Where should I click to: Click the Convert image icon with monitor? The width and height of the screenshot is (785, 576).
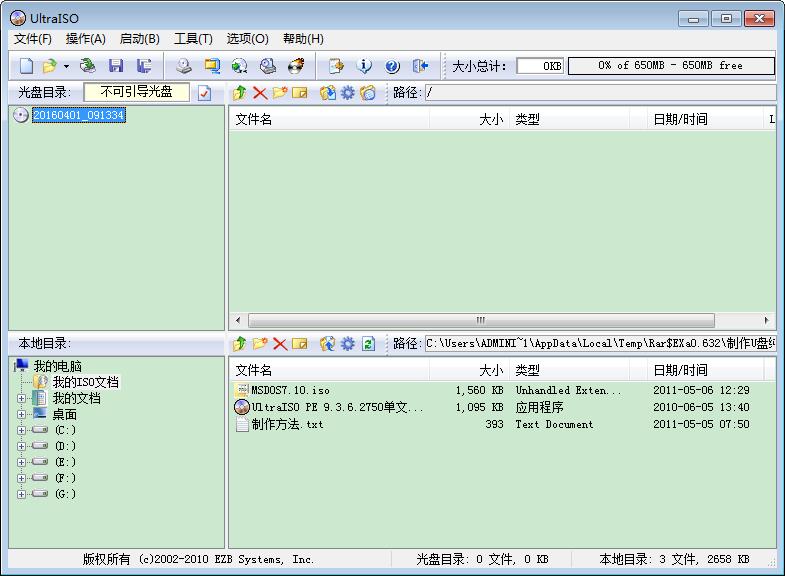click(x=212, y=66)
